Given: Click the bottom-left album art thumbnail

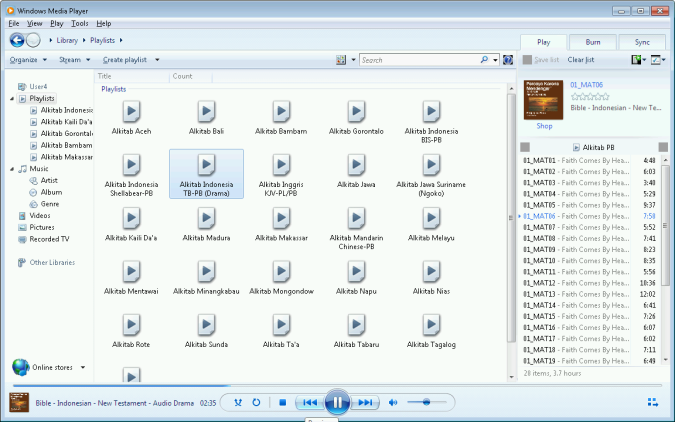Looking at the screenshot, I should tap(19, 402).
